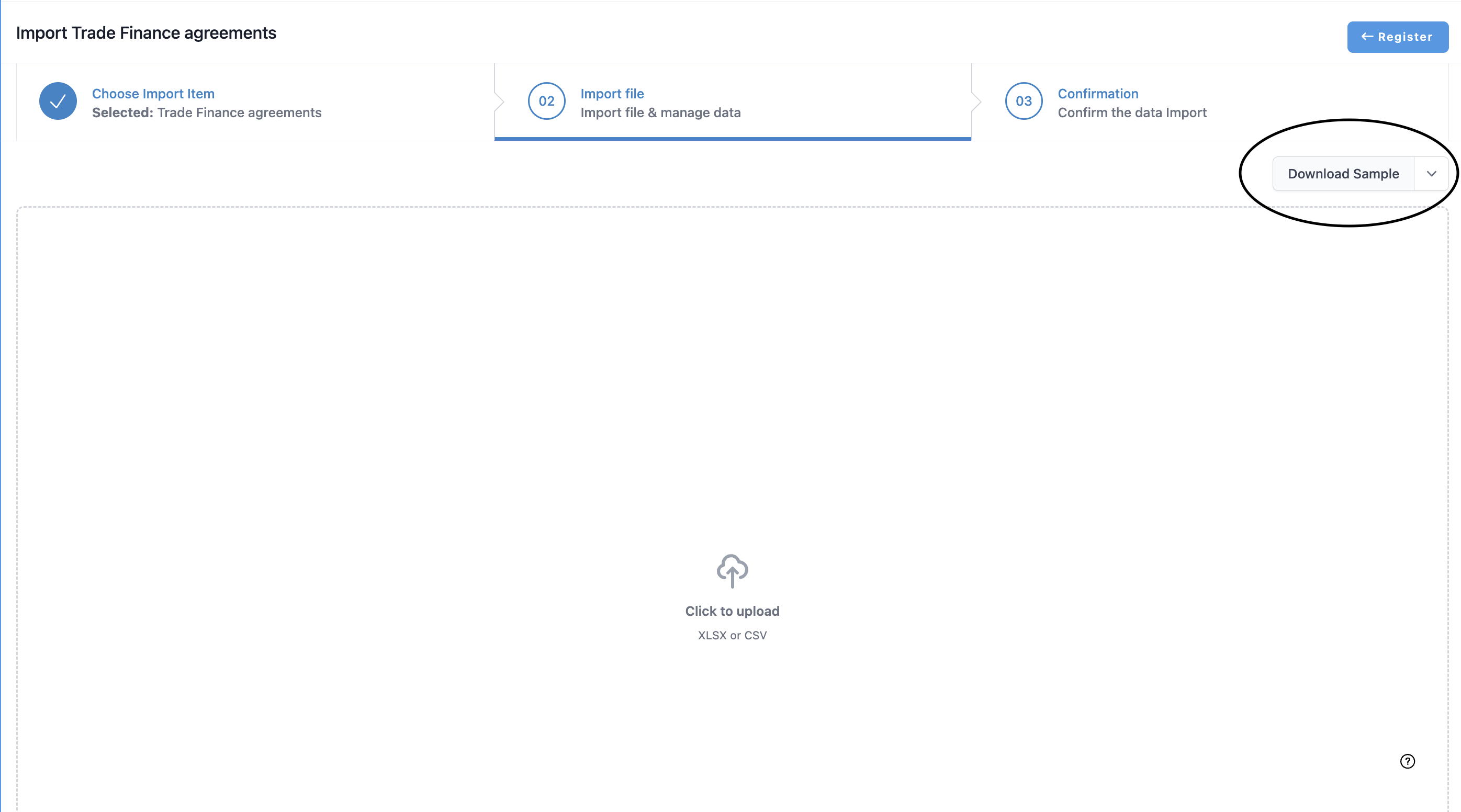The image size is (1461, 812).
Task: Click the 'Import Trade Finance agreements' page heading
Action: (146, 33)
